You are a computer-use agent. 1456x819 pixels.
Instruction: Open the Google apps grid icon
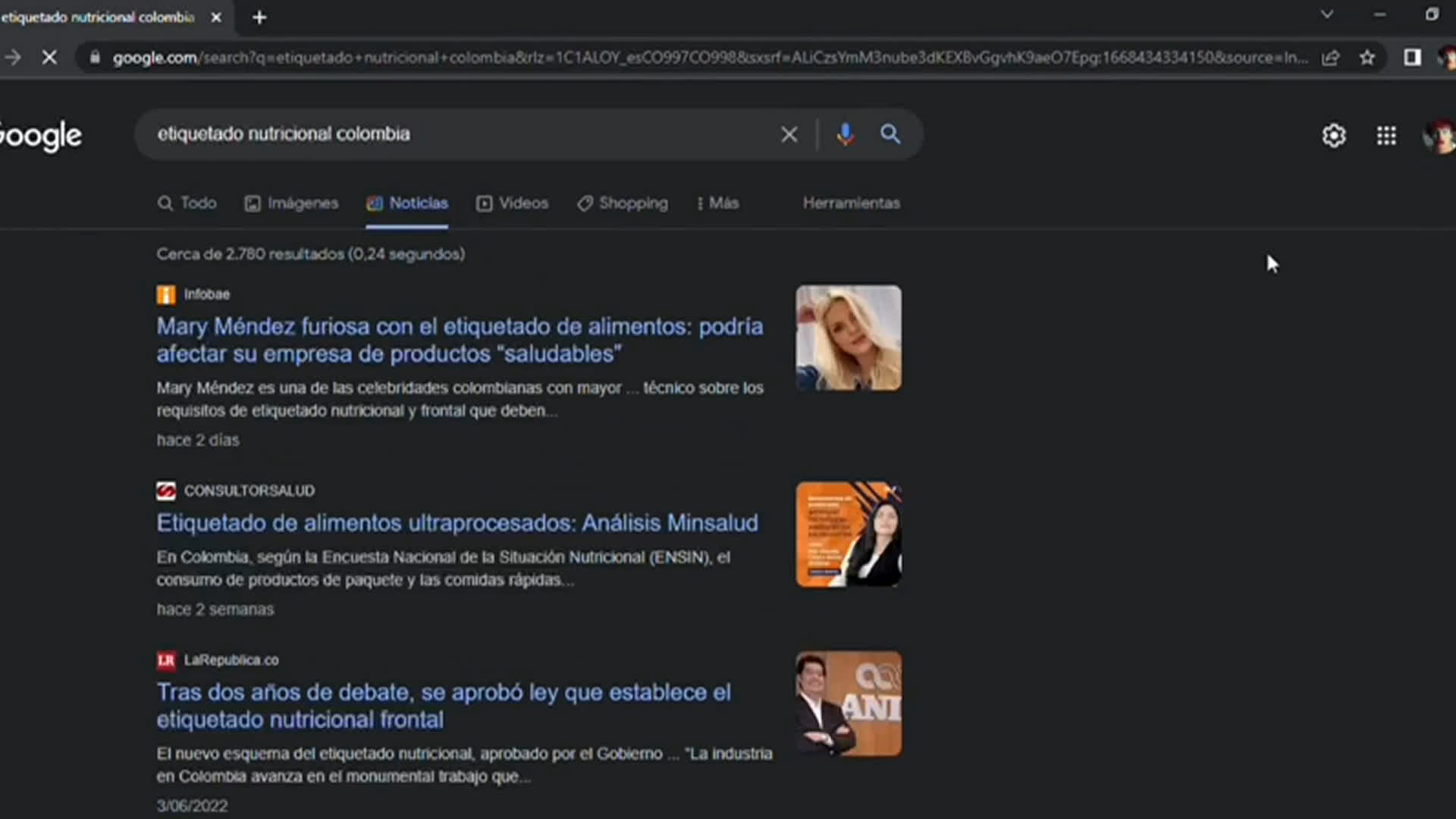(x=1386, y=136)
